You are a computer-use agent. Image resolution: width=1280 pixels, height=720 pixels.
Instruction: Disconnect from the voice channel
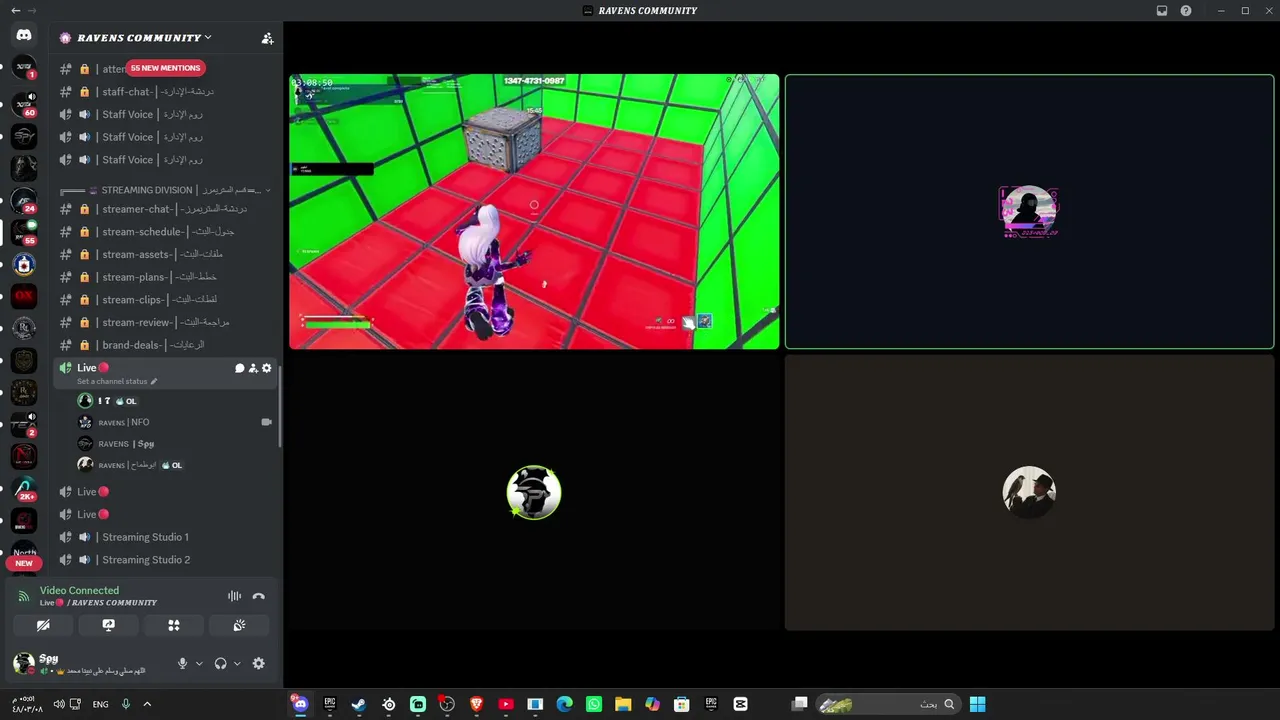point(259,596)
